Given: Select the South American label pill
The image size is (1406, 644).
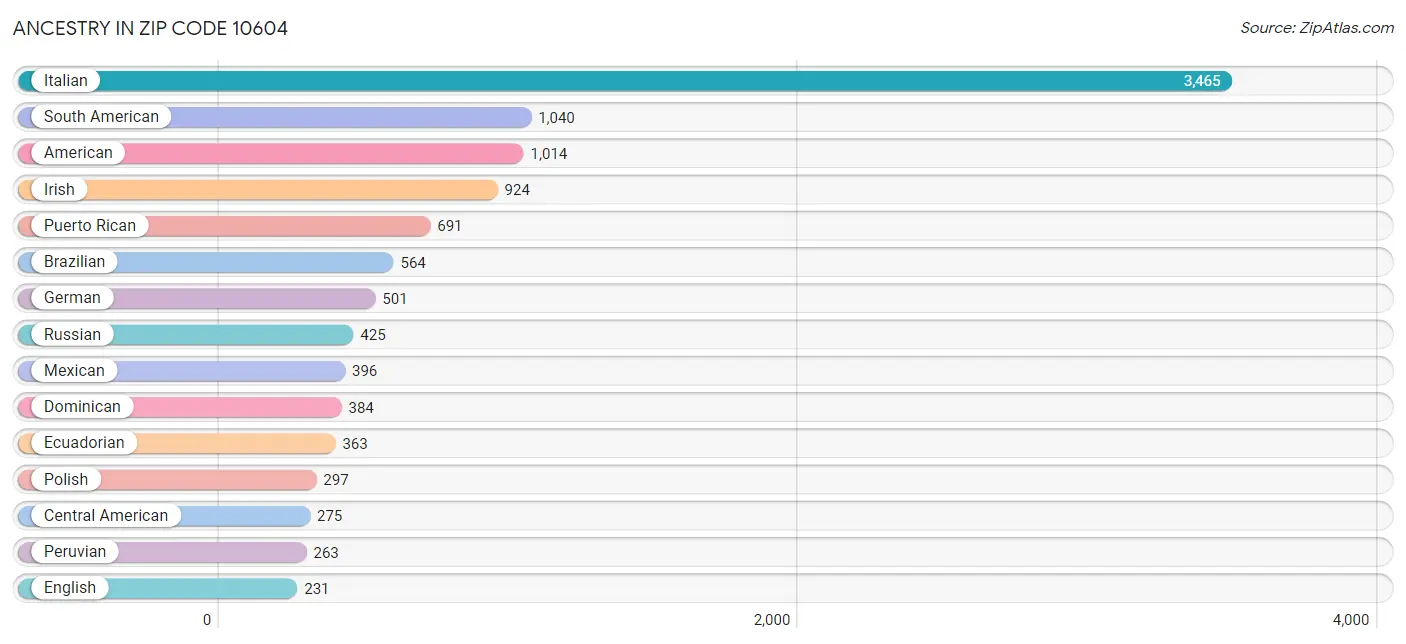Looking at the screenshot, I should pos(101,117).
